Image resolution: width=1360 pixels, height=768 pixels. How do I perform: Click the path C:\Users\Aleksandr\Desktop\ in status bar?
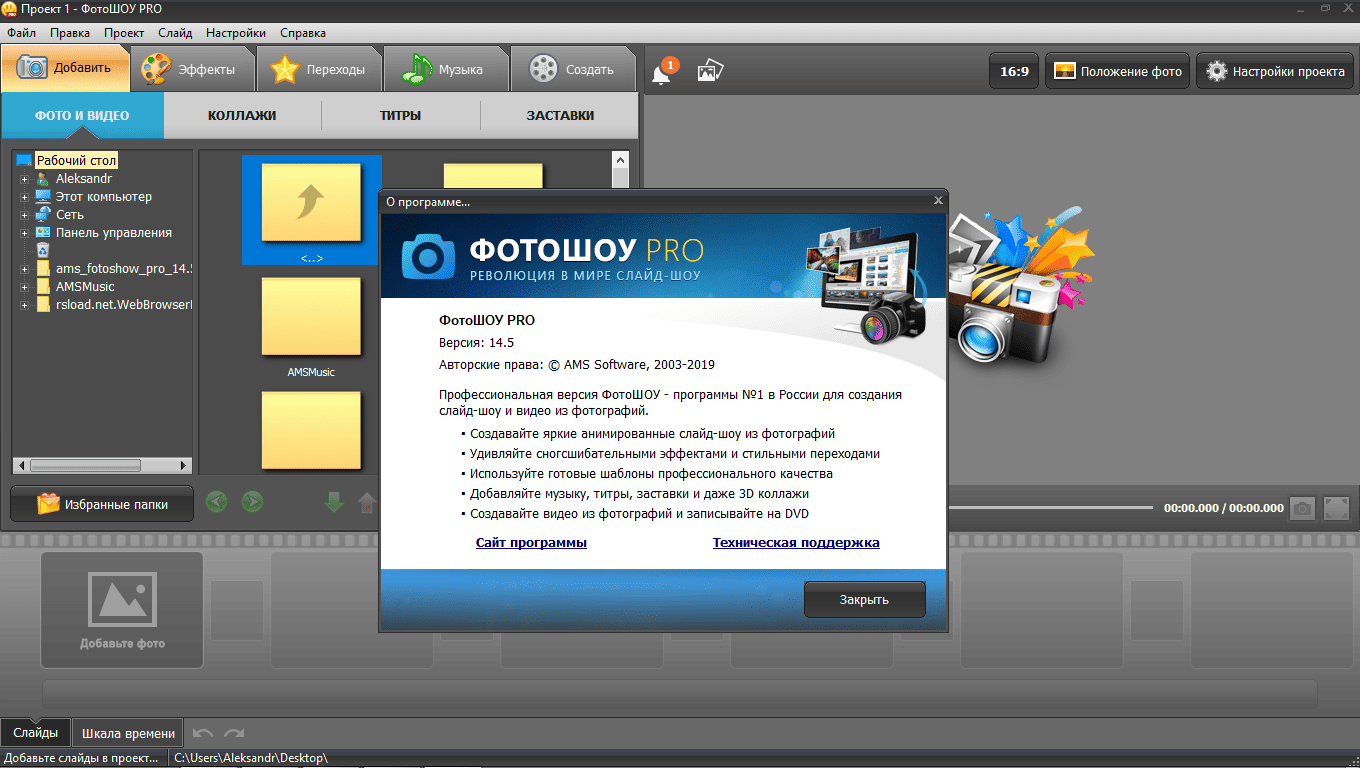tap(251, 758)
